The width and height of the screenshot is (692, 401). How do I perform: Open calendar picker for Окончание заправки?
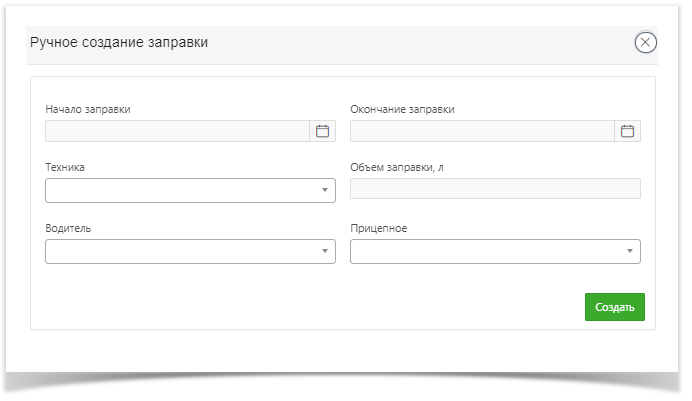click(627, 131)
